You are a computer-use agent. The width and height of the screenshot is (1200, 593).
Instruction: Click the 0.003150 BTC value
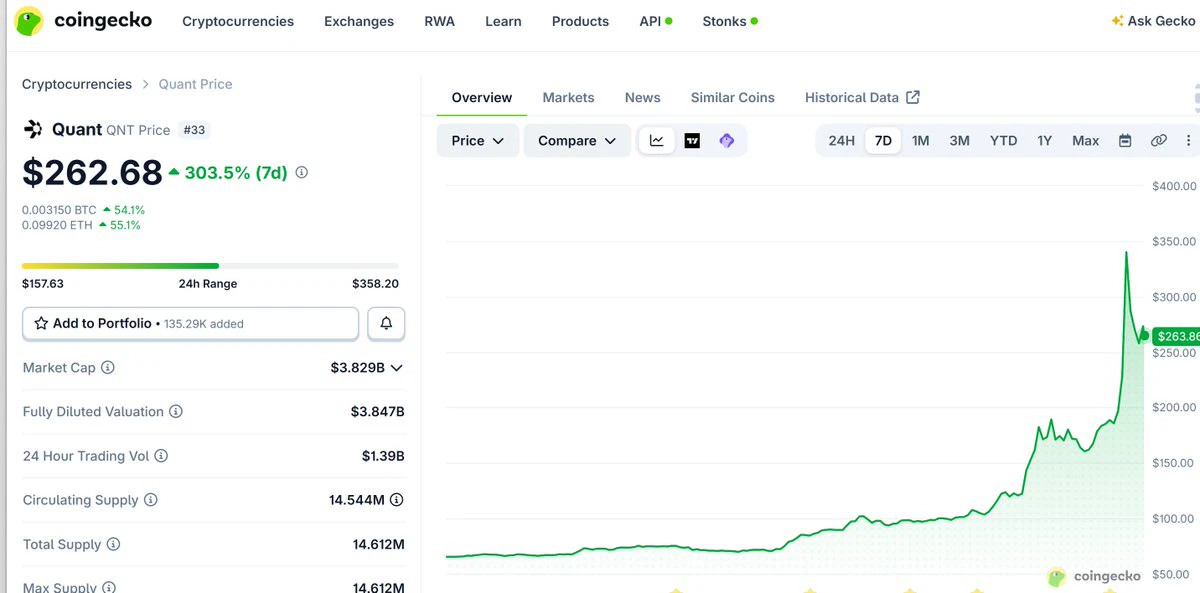(x=59, y=210)
